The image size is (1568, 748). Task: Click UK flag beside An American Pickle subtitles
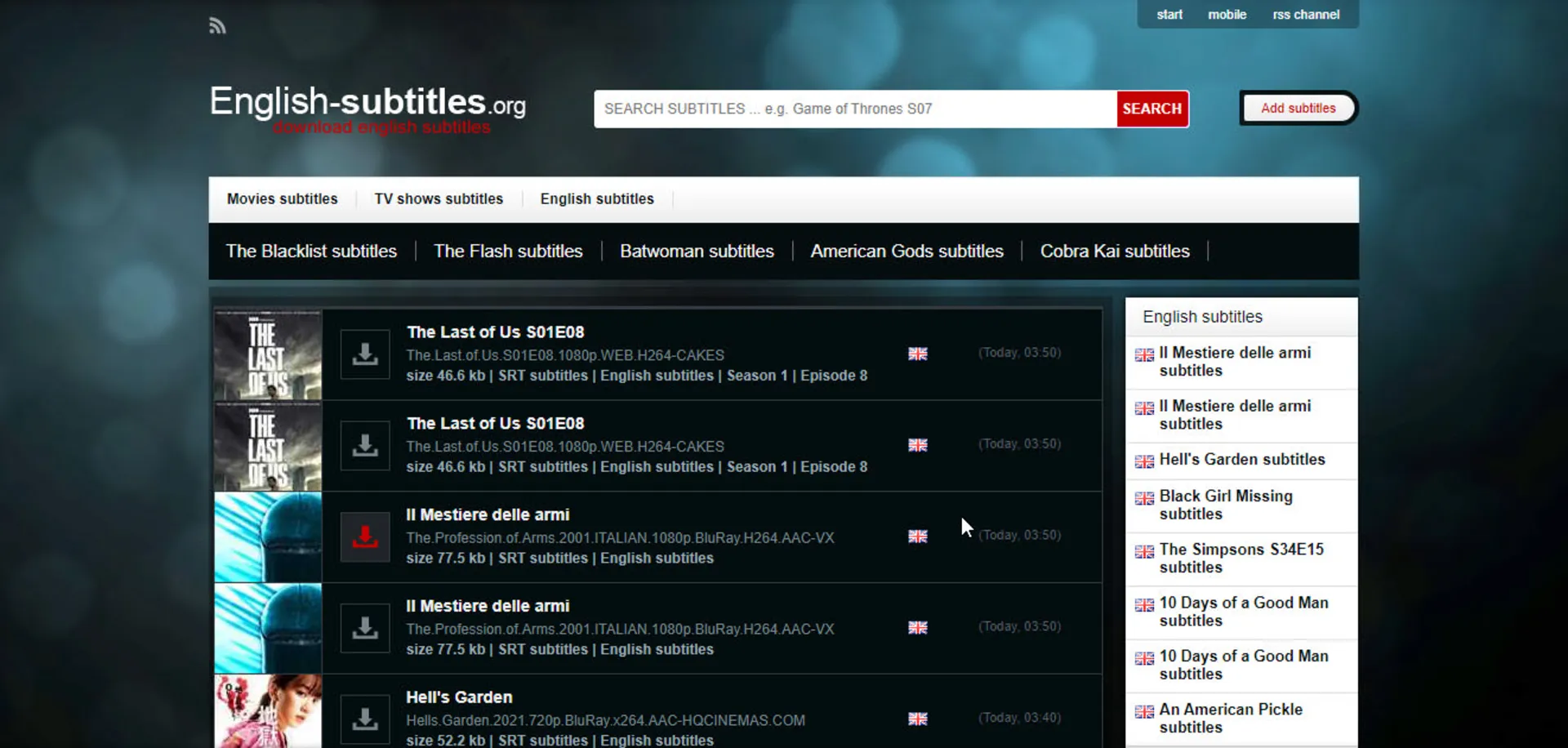point(1144,711)
